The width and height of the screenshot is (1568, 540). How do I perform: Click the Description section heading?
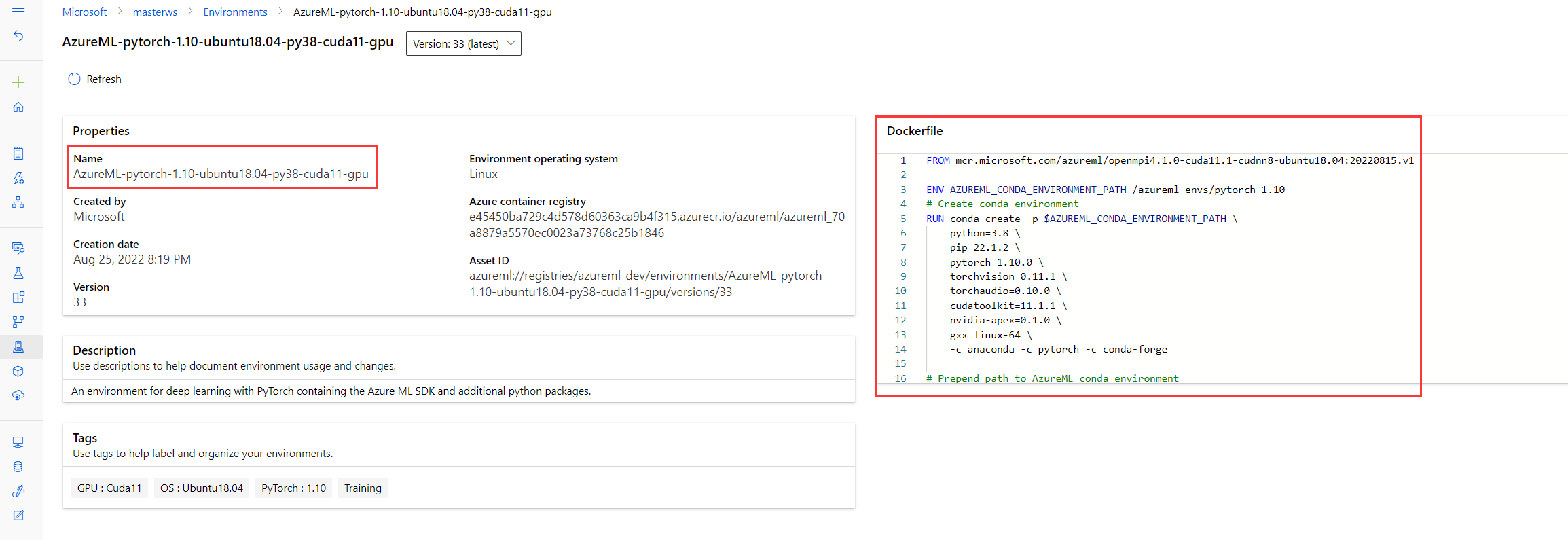point(105,350)
